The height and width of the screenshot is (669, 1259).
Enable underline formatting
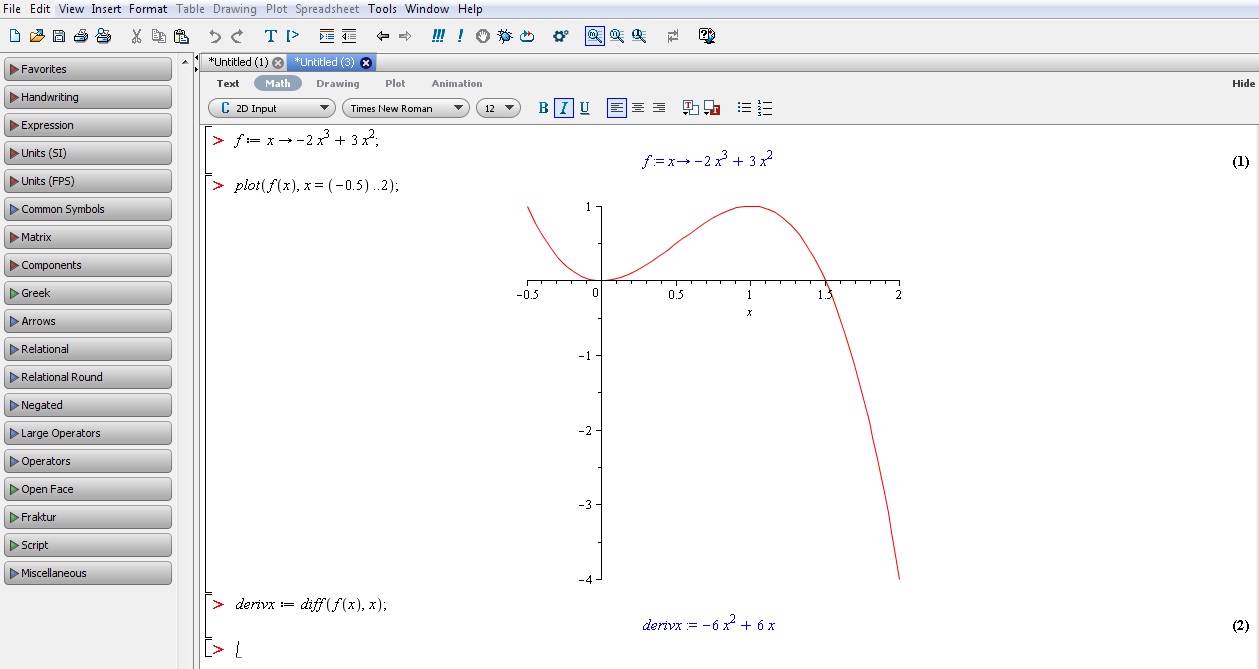pyautogui.click(x=585, y=107)
